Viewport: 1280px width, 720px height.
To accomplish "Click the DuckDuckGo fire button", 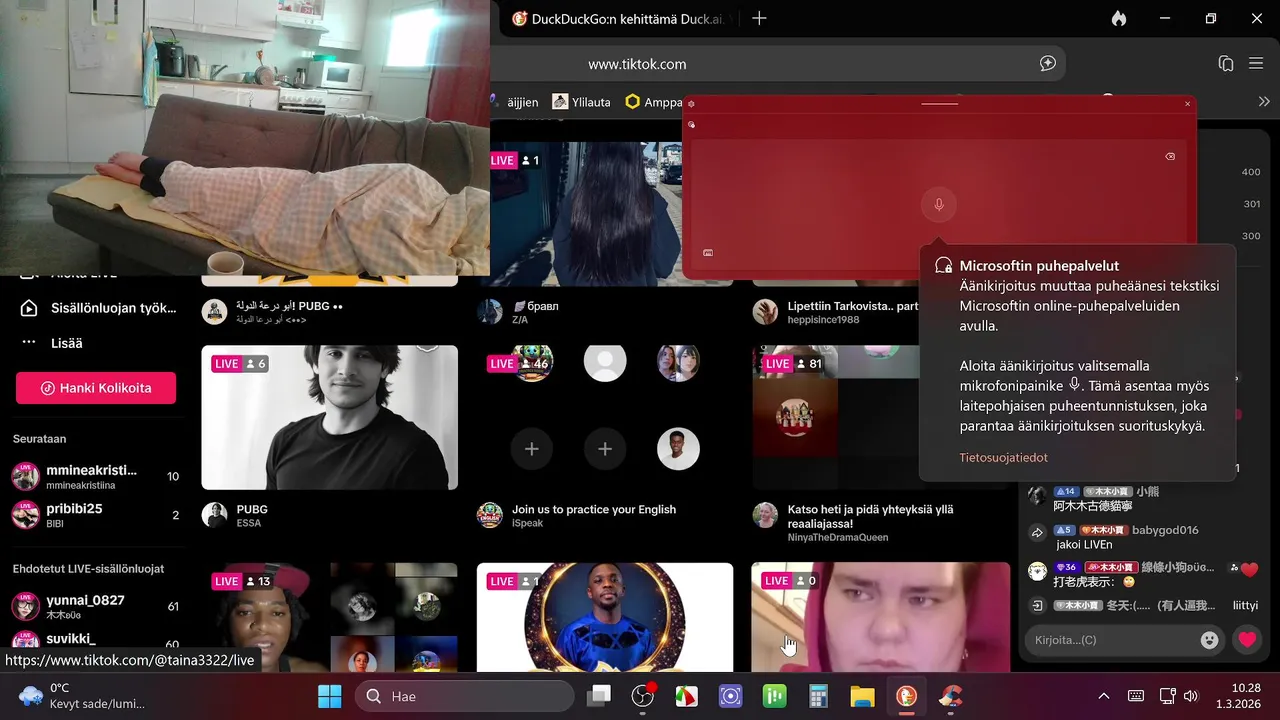I will 1118,18.
